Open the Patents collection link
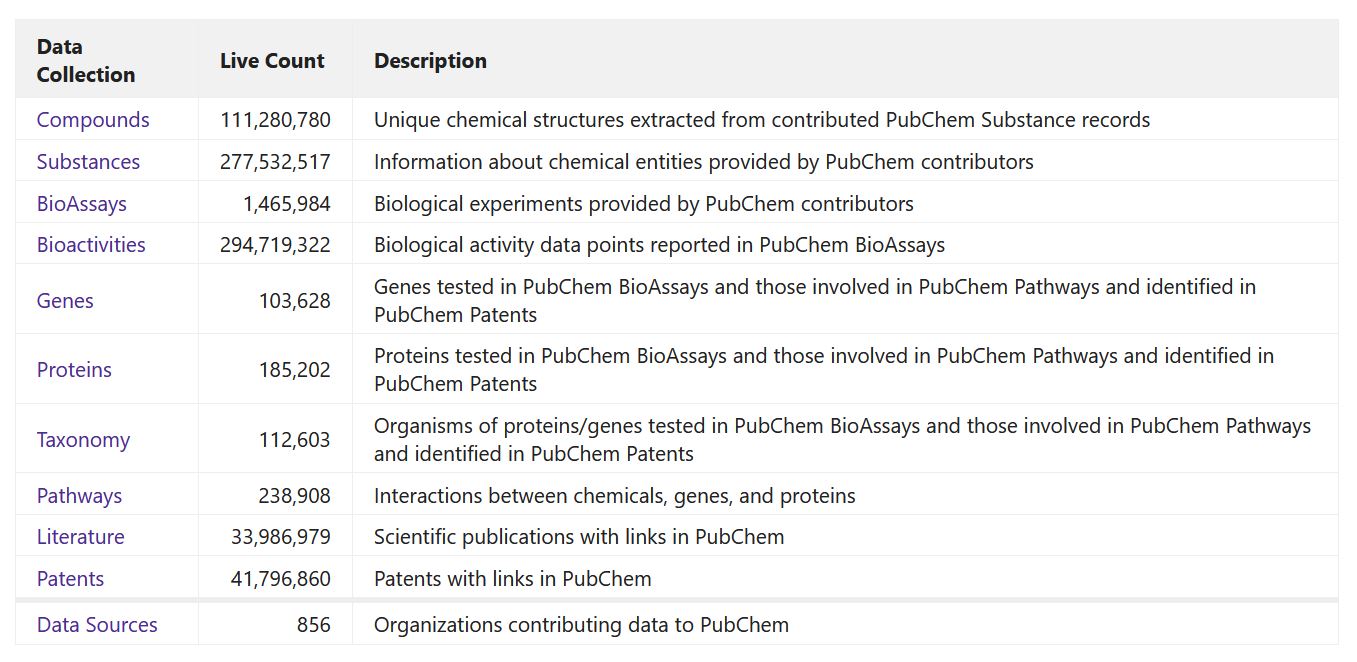The image size is (1357, 662). pyautogui.click(x=70, y=579)
